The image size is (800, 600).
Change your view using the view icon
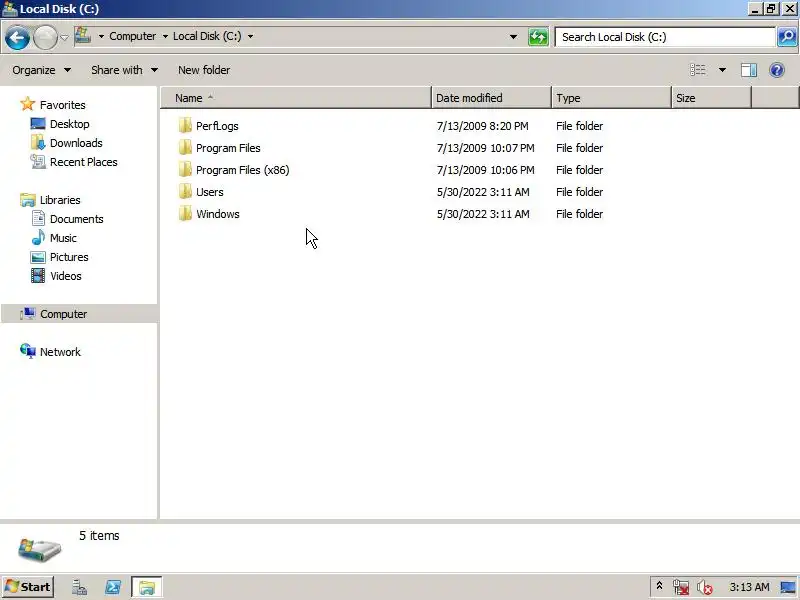coord(697,70)
